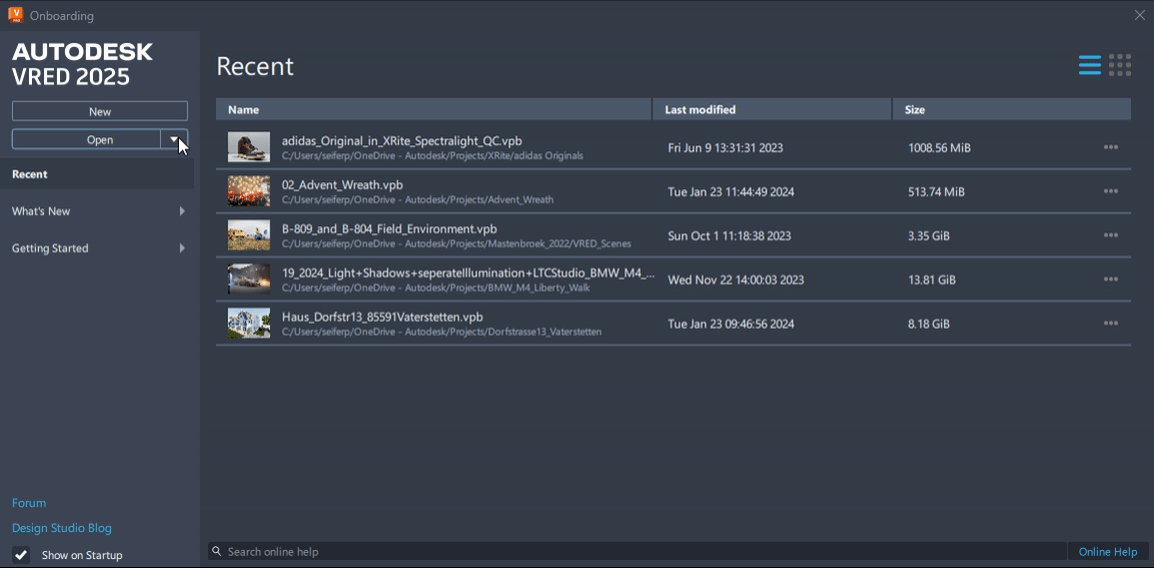The width and height of the screenshot is (1154, 568).
Task: Click the path ending in Projects/Advent_Wreath
Action: [417, 200]
